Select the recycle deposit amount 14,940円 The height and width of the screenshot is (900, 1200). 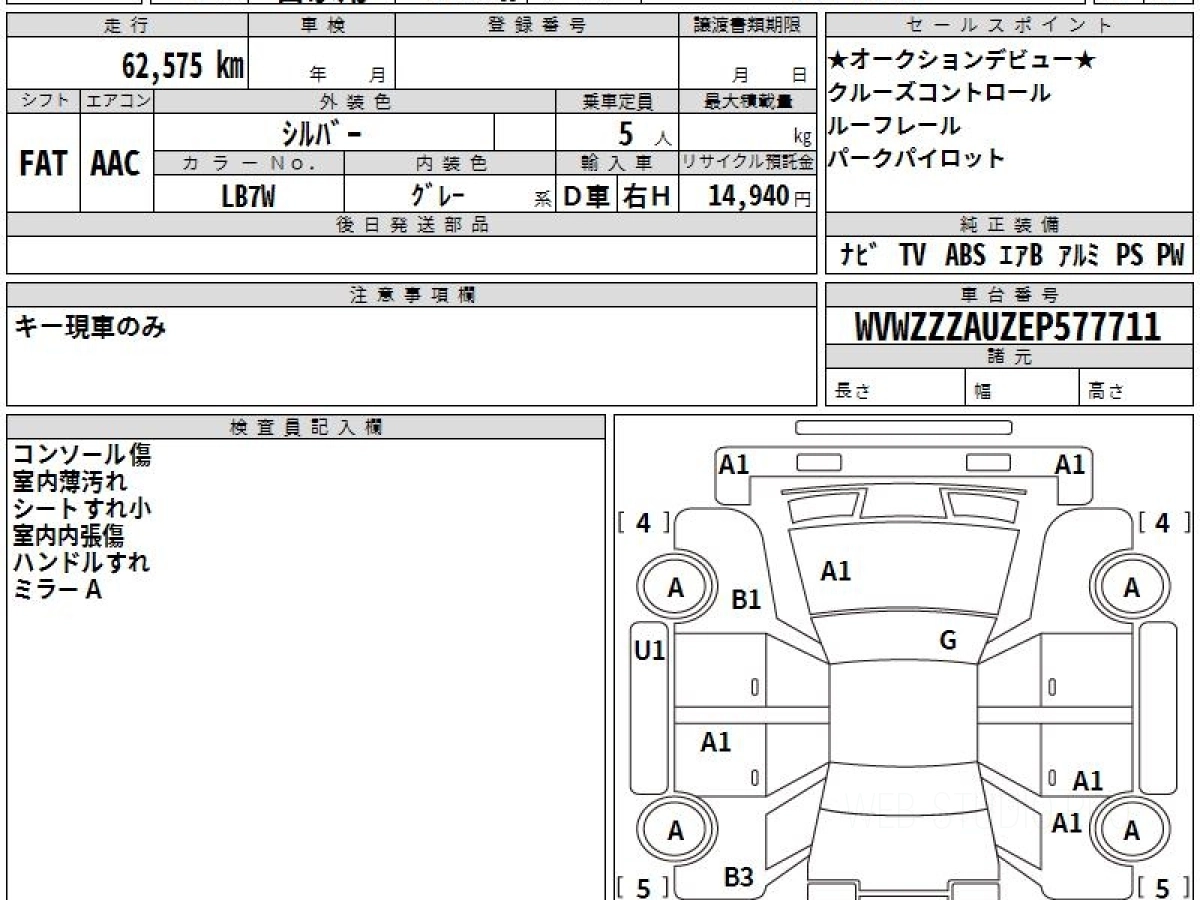(759, 196)
